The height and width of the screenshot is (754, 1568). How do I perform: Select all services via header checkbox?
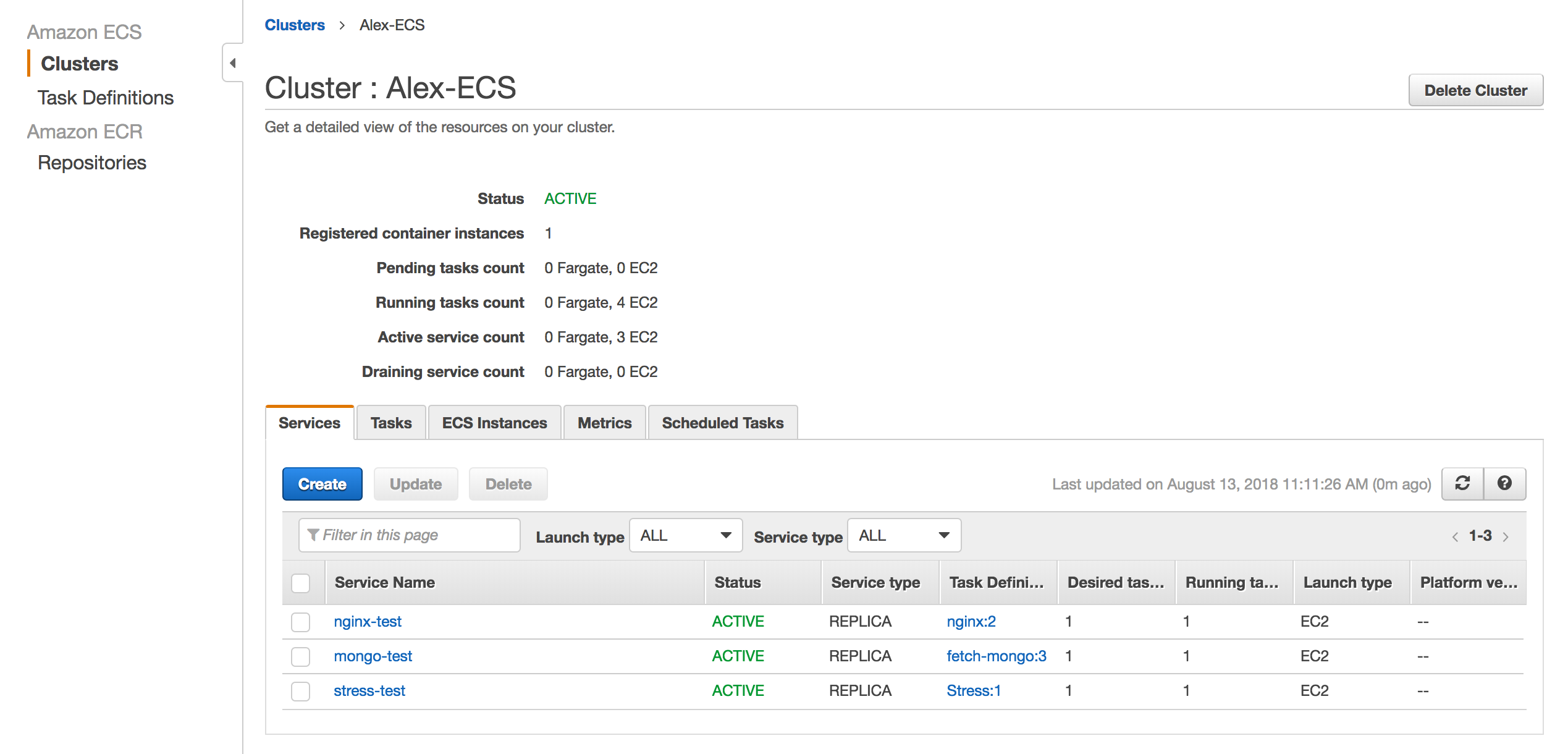click(x=300, y=582)
